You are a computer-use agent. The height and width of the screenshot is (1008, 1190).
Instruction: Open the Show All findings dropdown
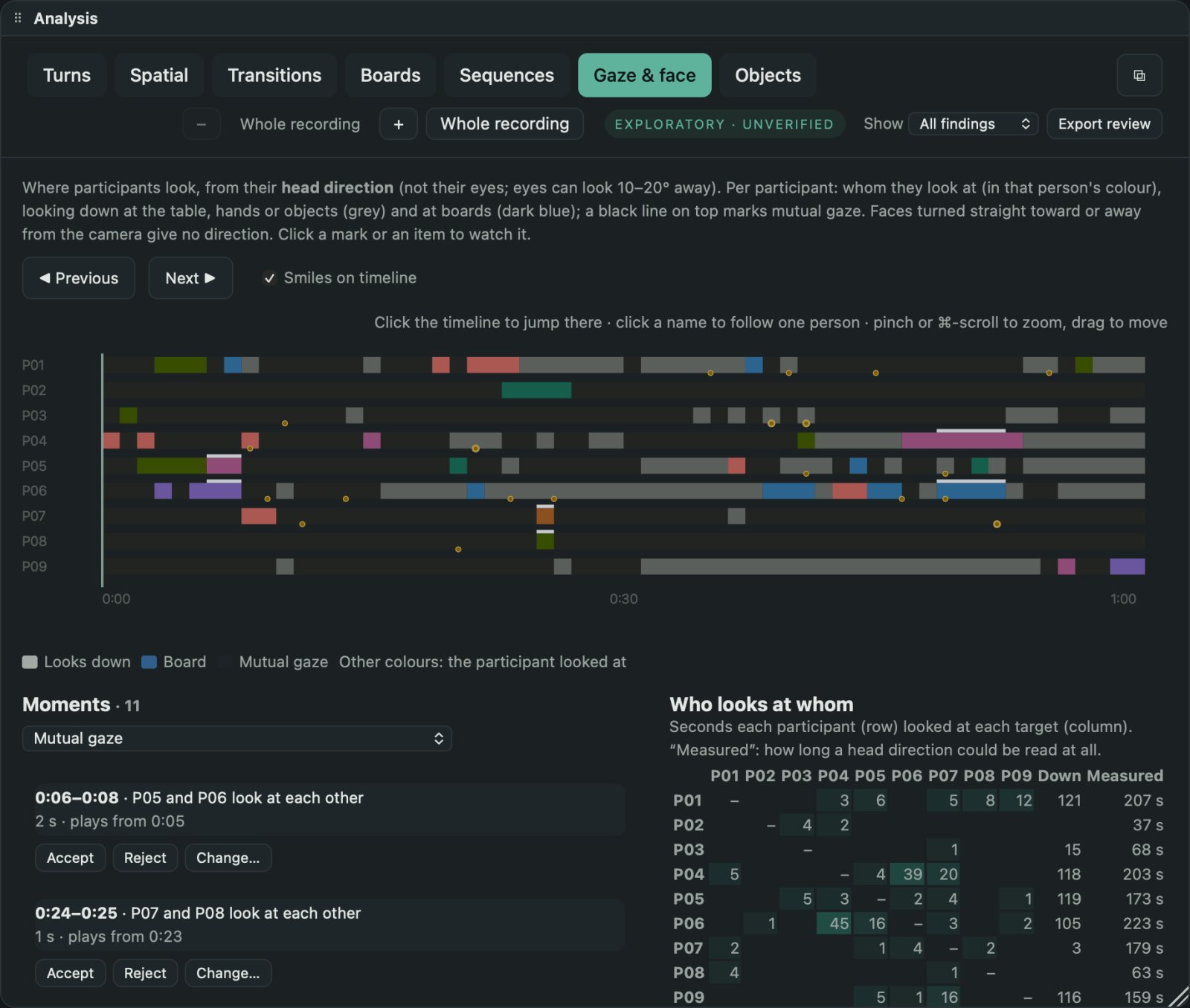(x=973, y=124)
